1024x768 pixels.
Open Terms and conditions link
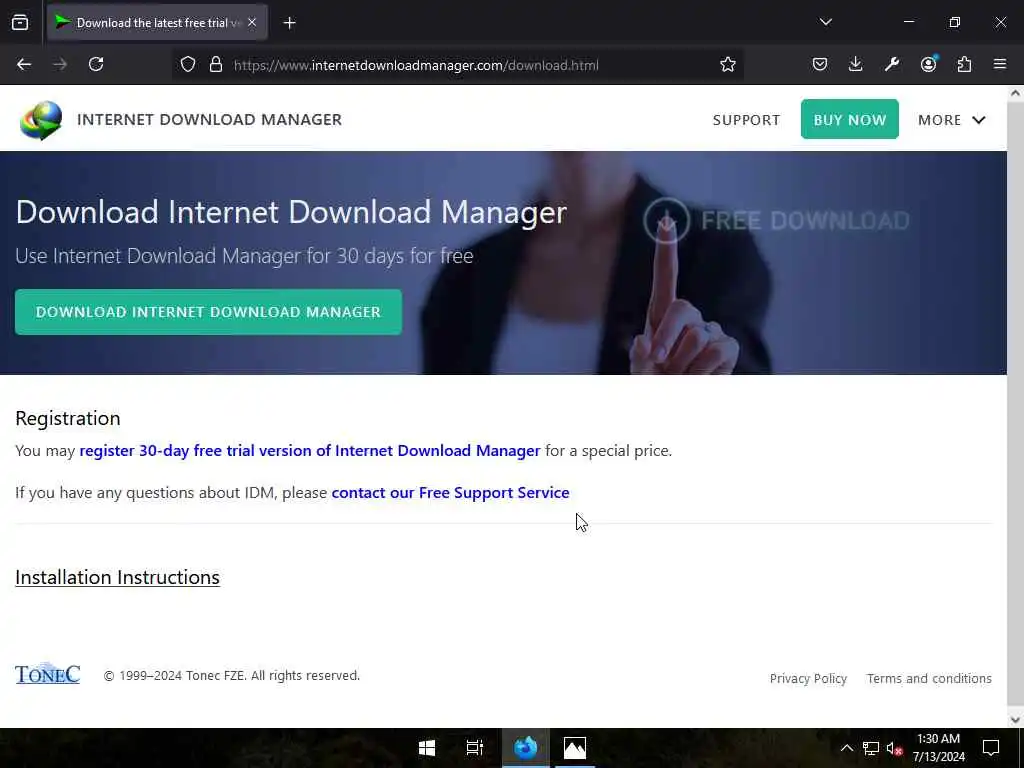[929, 679]
